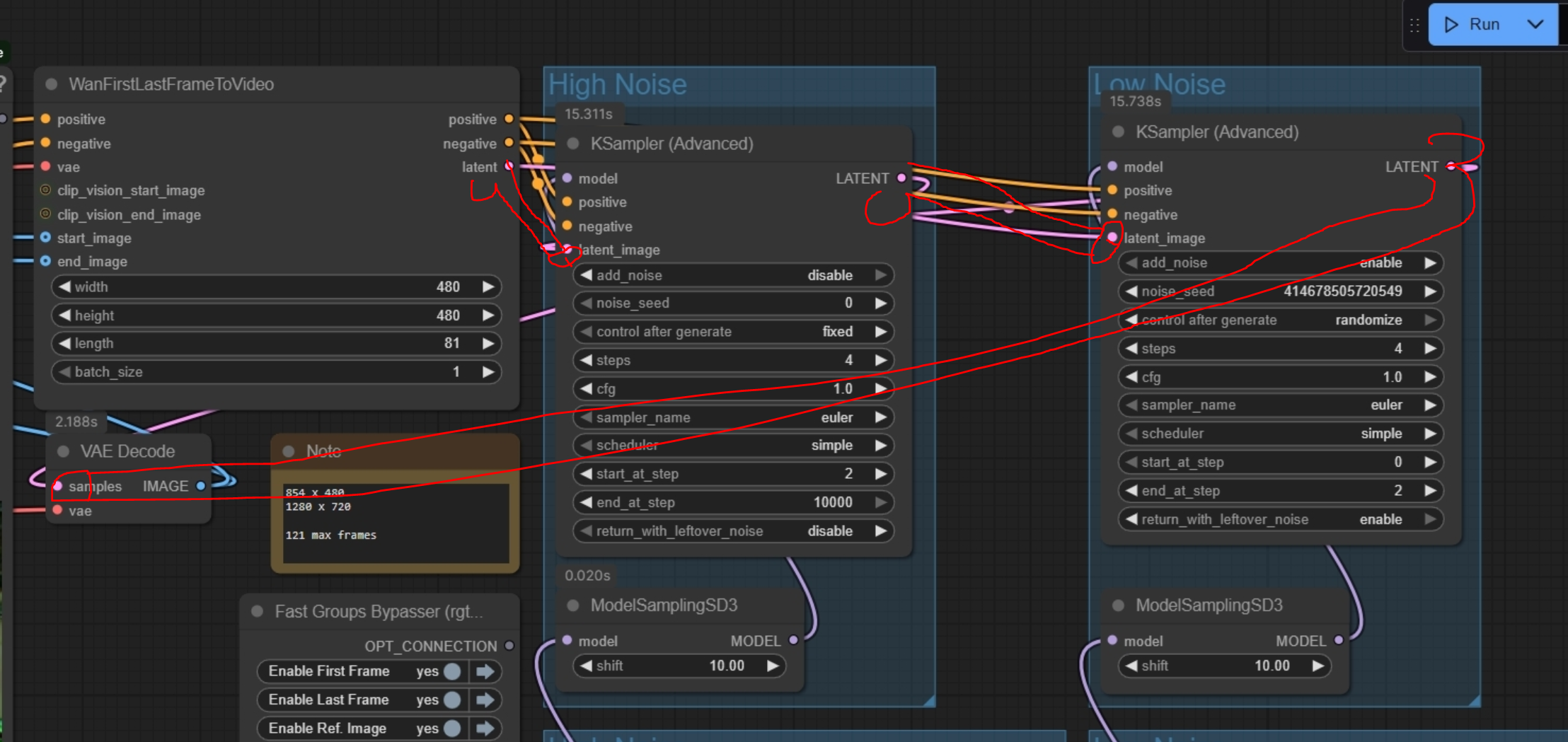Open control after generate randomize dropdown
The width and height of the screenshot is (1568, 742).
[1280, 320]
